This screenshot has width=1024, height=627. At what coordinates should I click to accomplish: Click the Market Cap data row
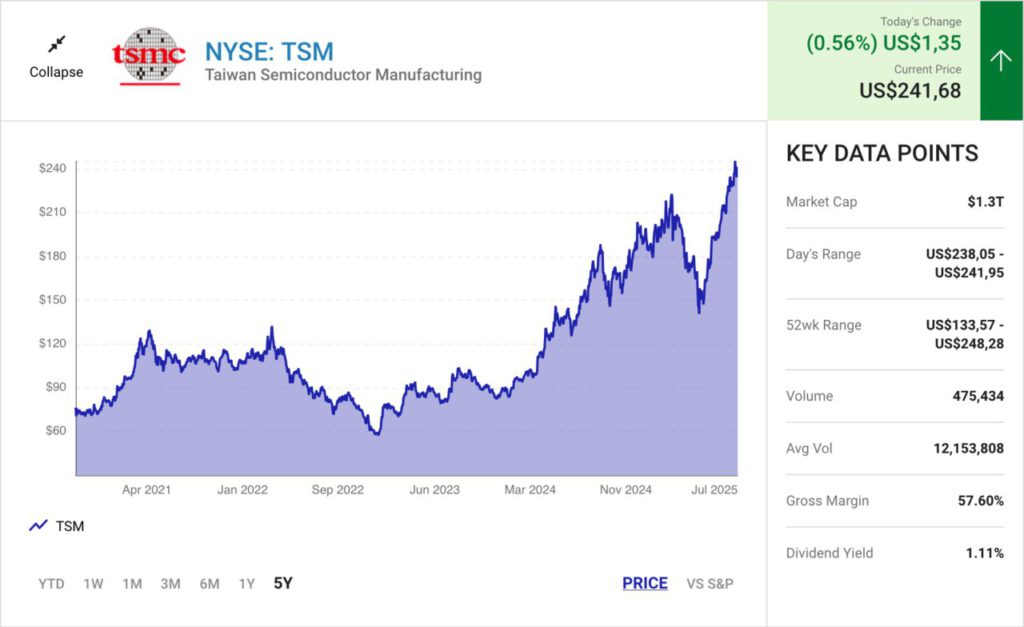click(894, 202)
